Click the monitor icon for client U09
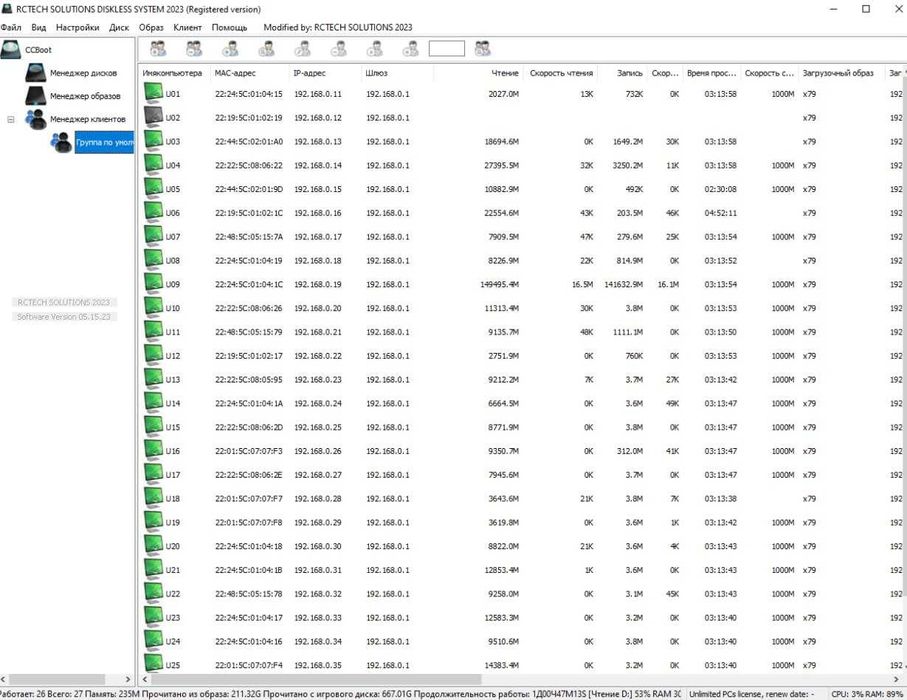This screenshot has height=700, width=907. coord(153,283)
